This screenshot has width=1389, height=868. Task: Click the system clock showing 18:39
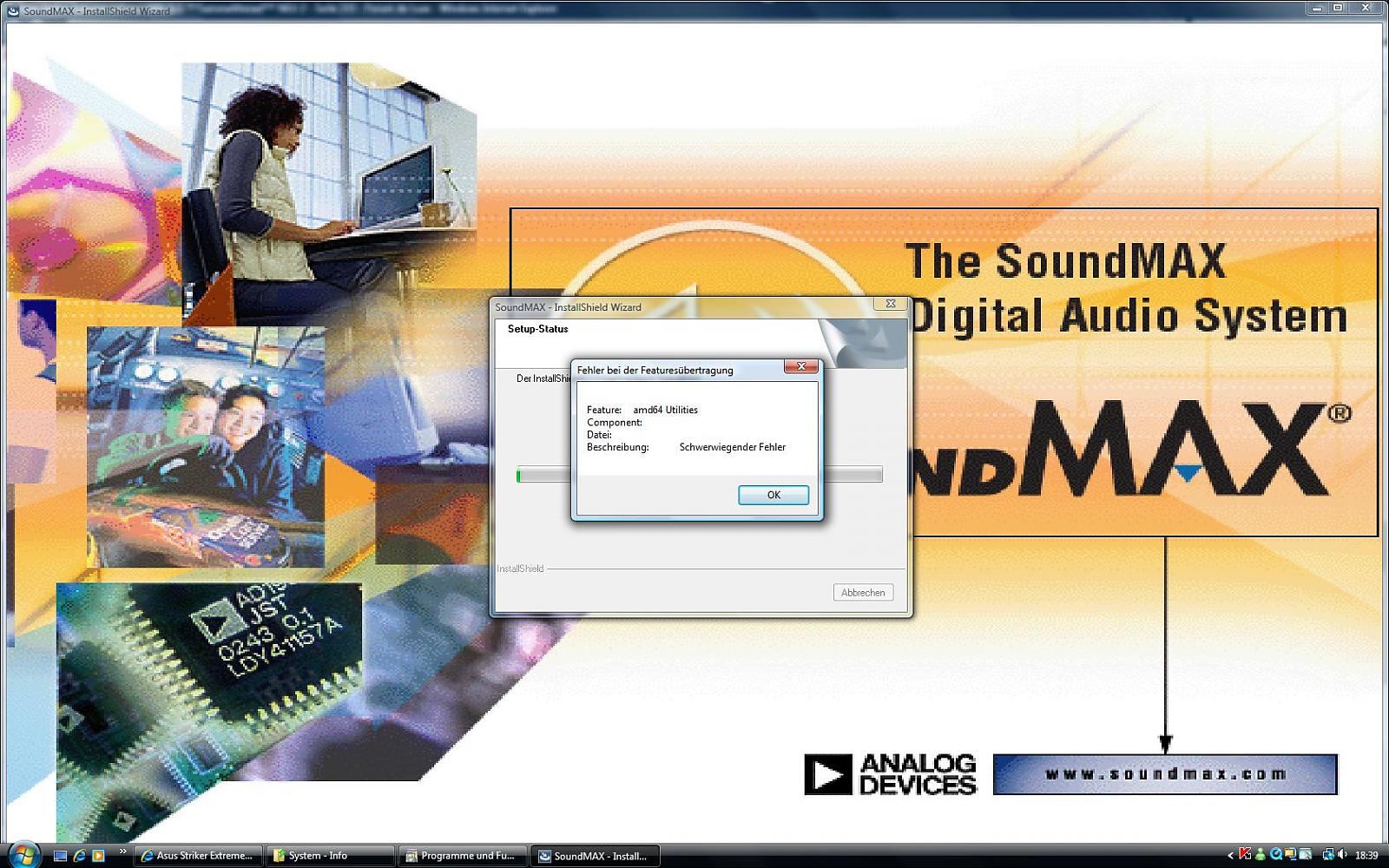pyautogui.click(x=1366, y=856)
